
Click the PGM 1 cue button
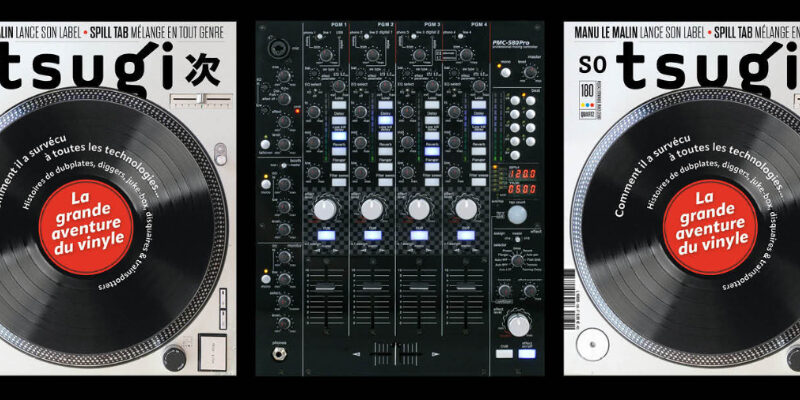point(326,235)
